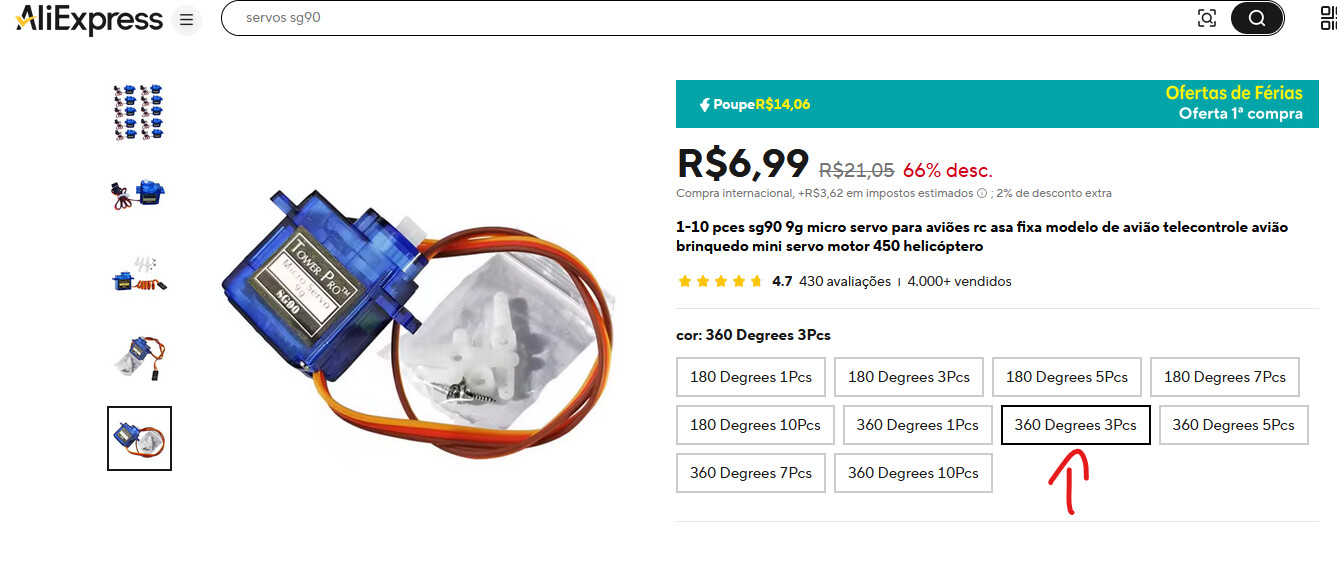The image size is (1337, 564).
Task: Select the 180 Degrees 3Pcs option
Action: coord(909,377)
